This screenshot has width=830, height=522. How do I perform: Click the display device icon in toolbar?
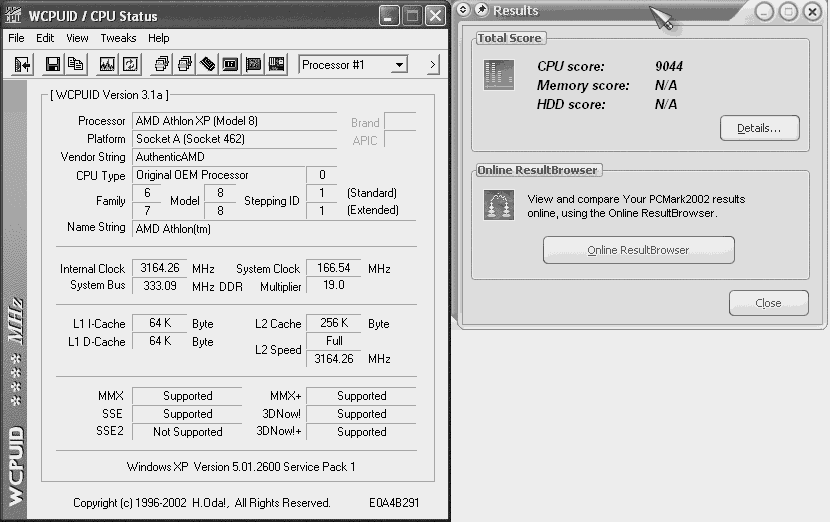pyautogui.click(x=230, y=65)
